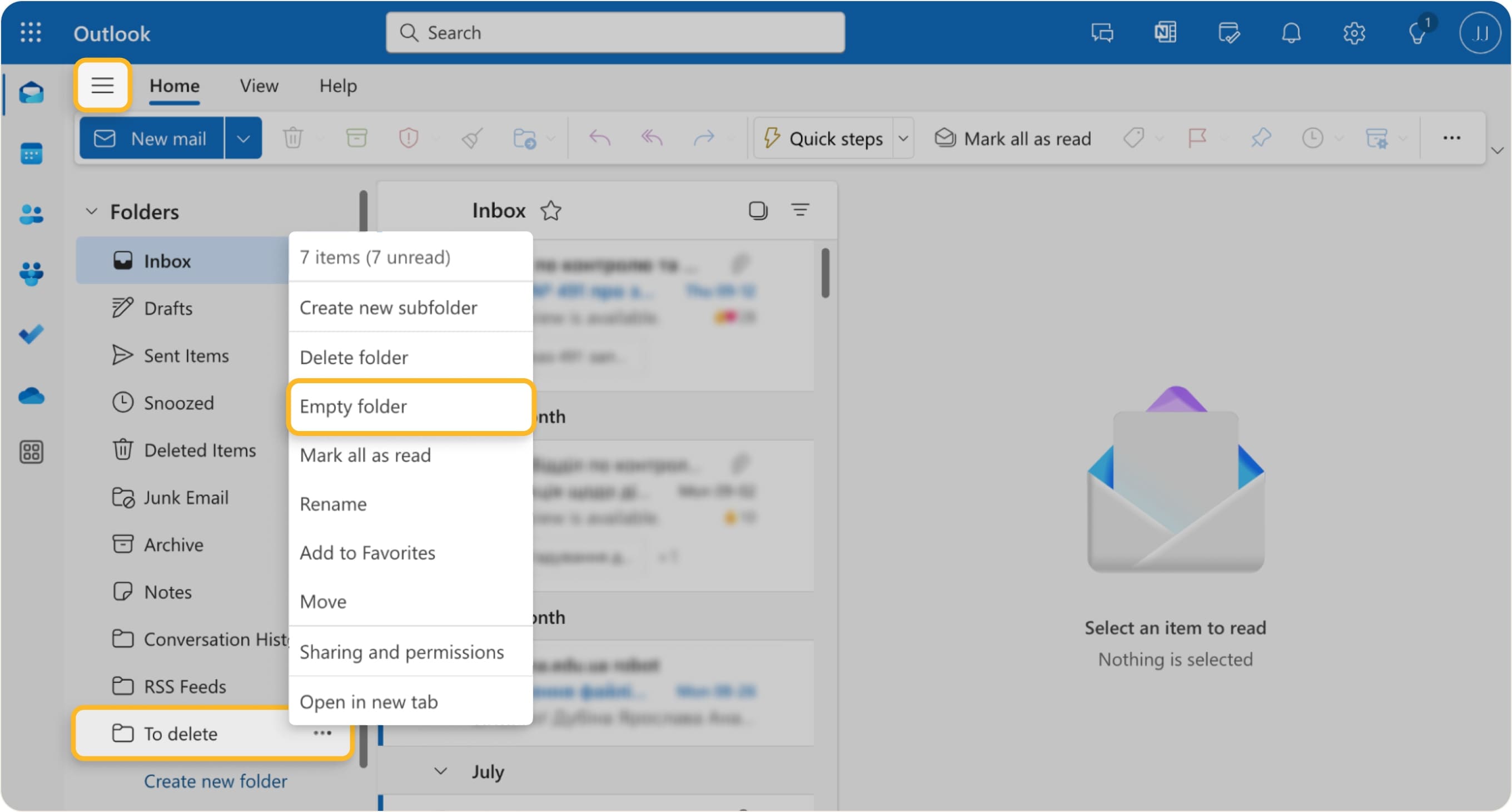This screenshot has width=1512, height=812.
Task: Open the Archive icon in the toolbar
Action: (x=356, y=137)
